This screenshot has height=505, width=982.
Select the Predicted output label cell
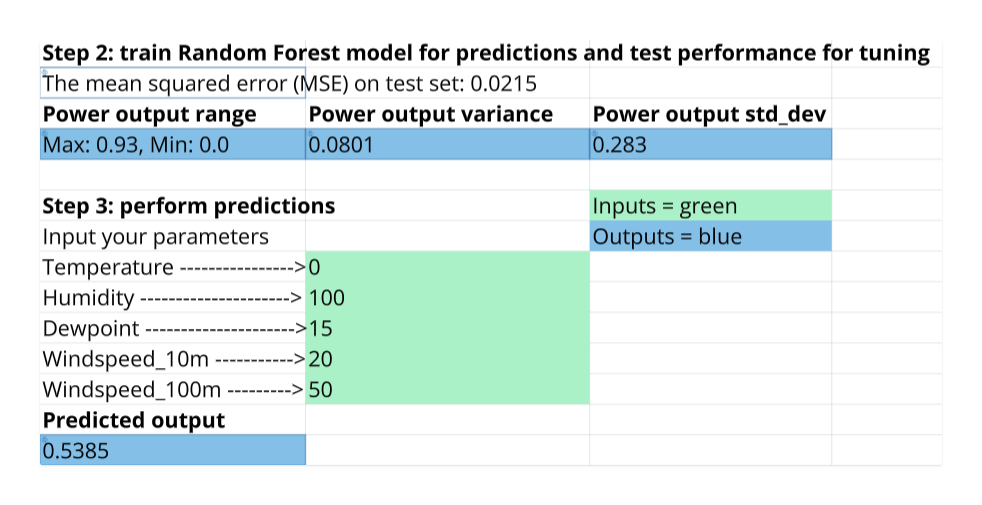[x=134, y=420]
